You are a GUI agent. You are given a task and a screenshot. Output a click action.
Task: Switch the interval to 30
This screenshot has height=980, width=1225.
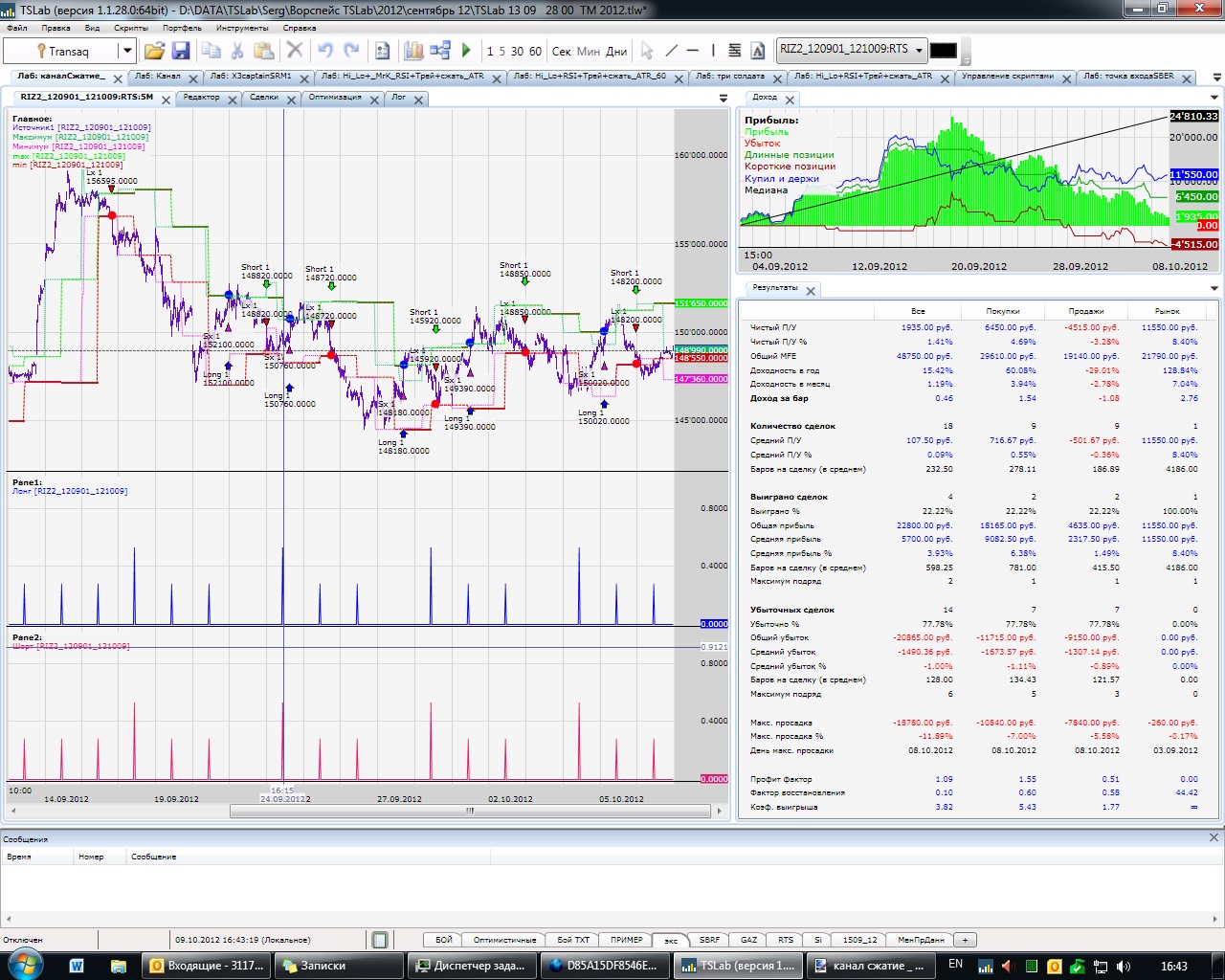(x=517, y=52)
